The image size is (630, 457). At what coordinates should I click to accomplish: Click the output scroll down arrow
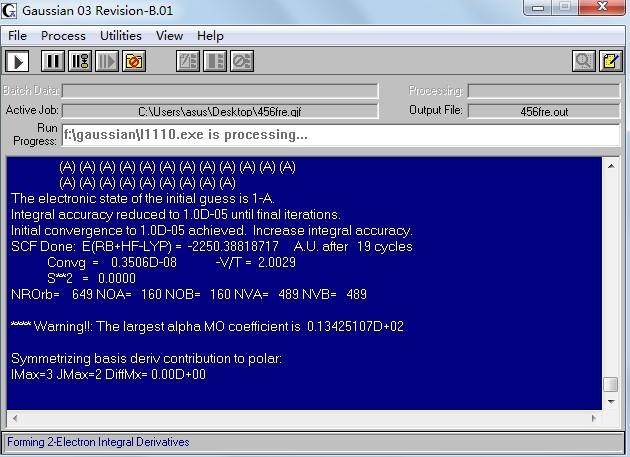coord(611,402)
